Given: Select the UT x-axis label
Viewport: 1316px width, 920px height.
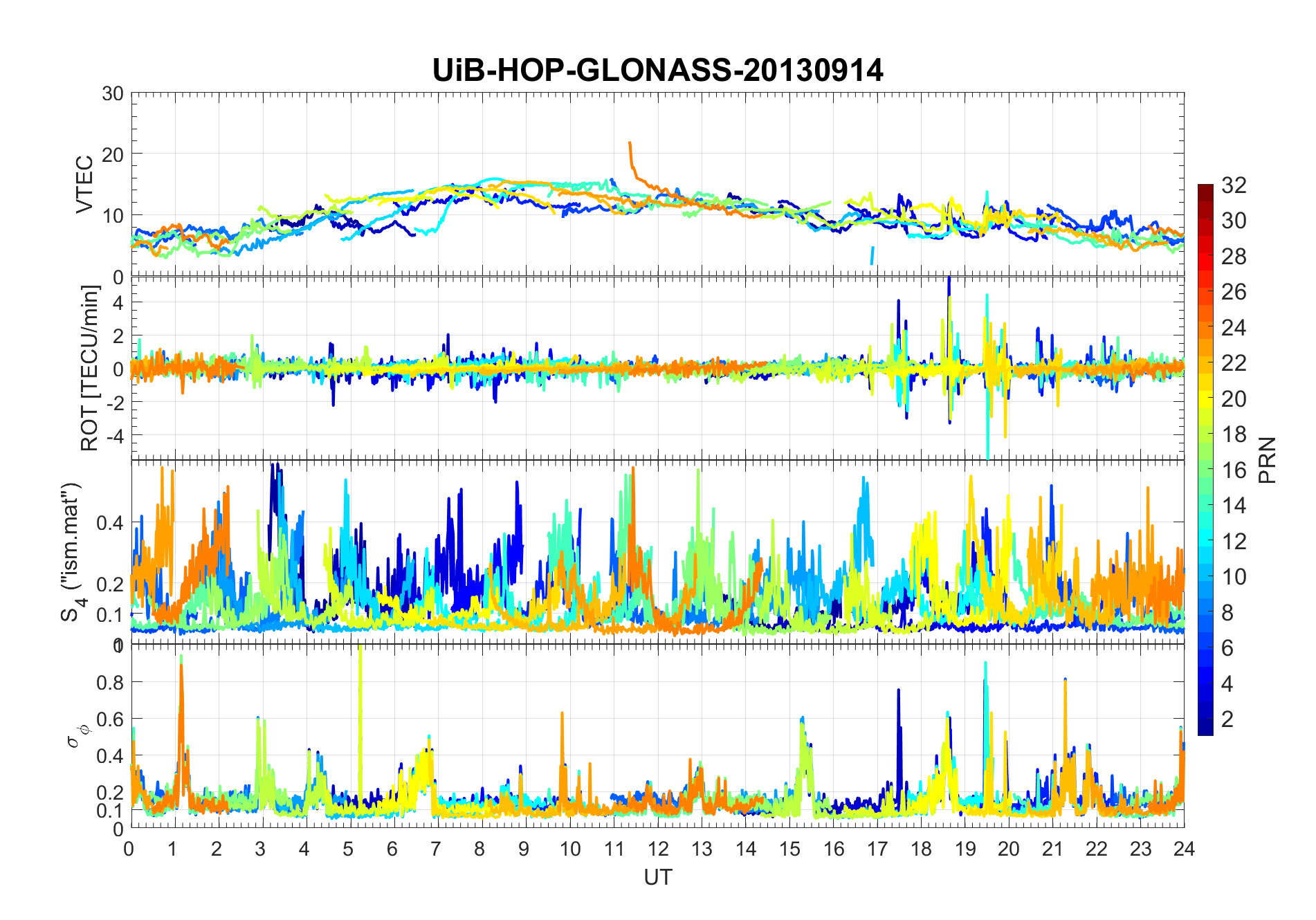Looking at the screenshot, I should [657, 878].
